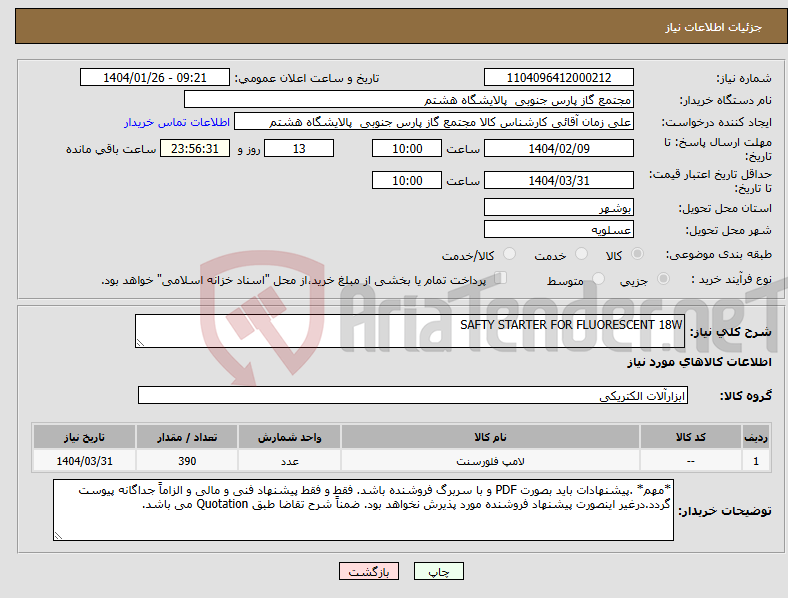Click the چاپ print button

[x=438, y=571]
